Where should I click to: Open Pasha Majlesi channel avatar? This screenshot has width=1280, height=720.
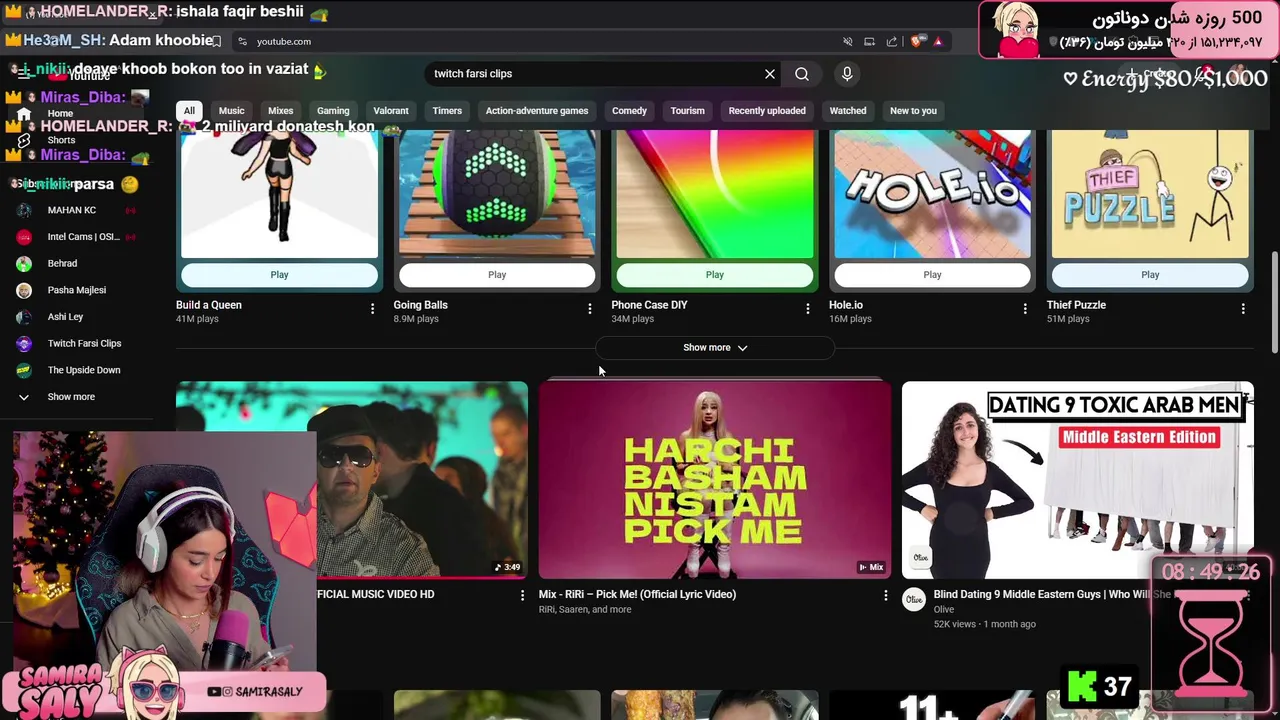pyautogui.click(x=24, y=290)
